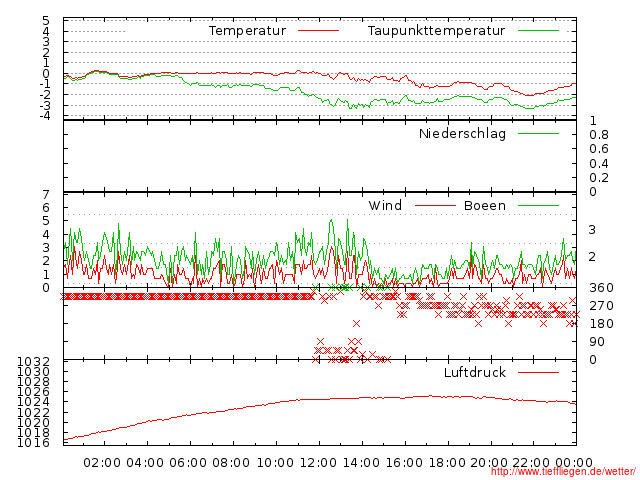Screen dimensions: 640x480
Task: Click the 14:00 time axis label
Action: coord(361,462)
